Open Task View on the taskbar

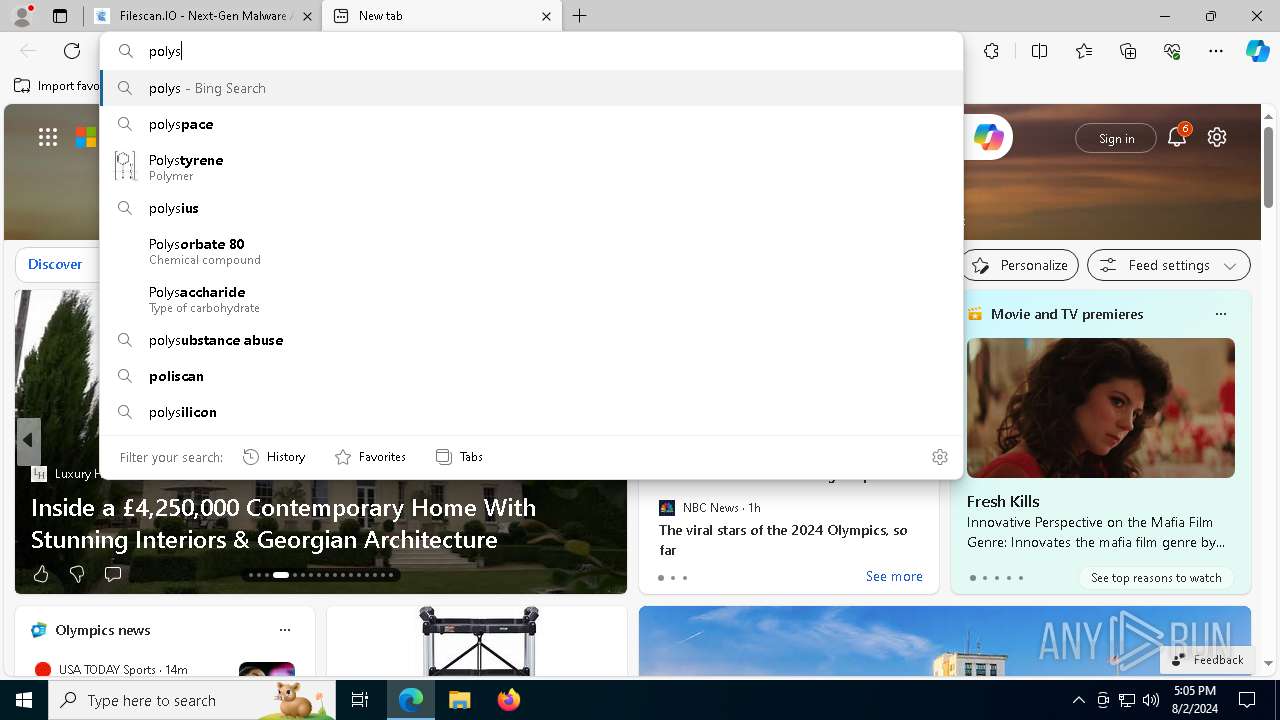click(360, 700)
